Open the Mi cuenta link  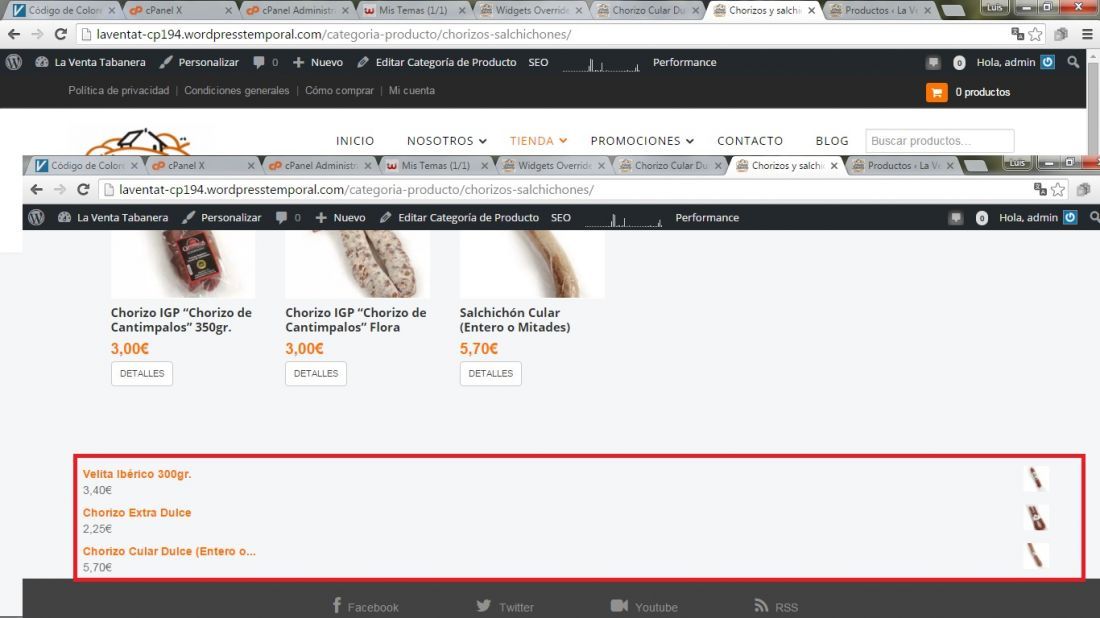pos(412,90)
